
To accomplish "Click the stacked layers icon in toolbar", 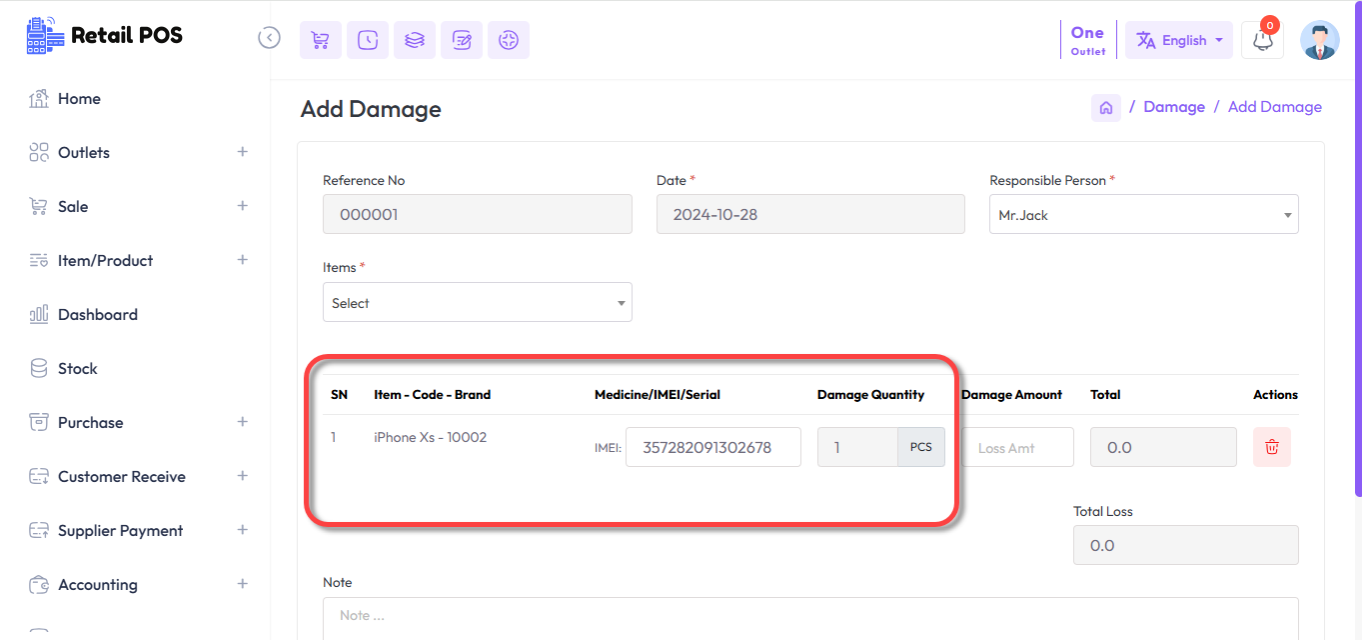I will (414, 40).
